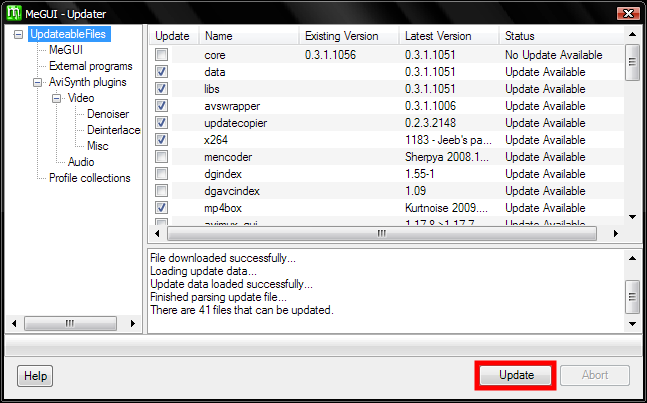Click the Abort button
The width and height of the screenshot is (647, 403).
pyautogui.click(x=595, y=375)
